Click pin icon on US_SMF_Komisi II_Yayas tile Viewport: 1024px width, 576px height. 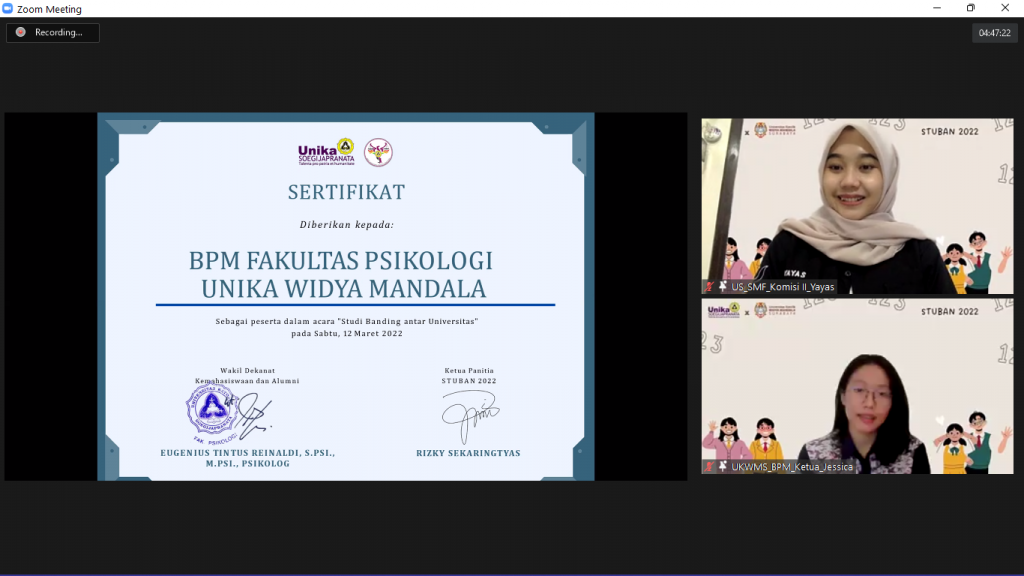[x=722, y=287]
